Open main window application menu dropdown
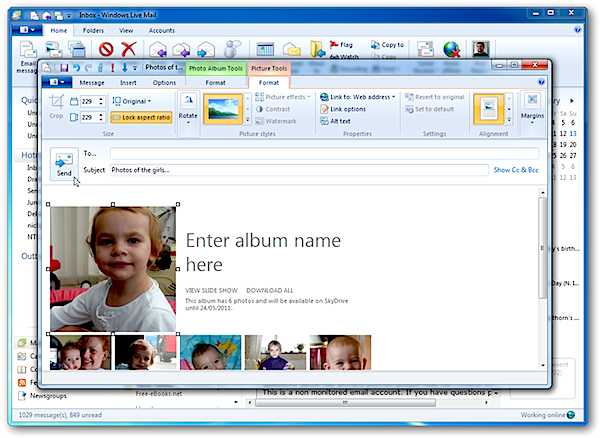This screenshot has height=438, width=600. tap(27, 30)
